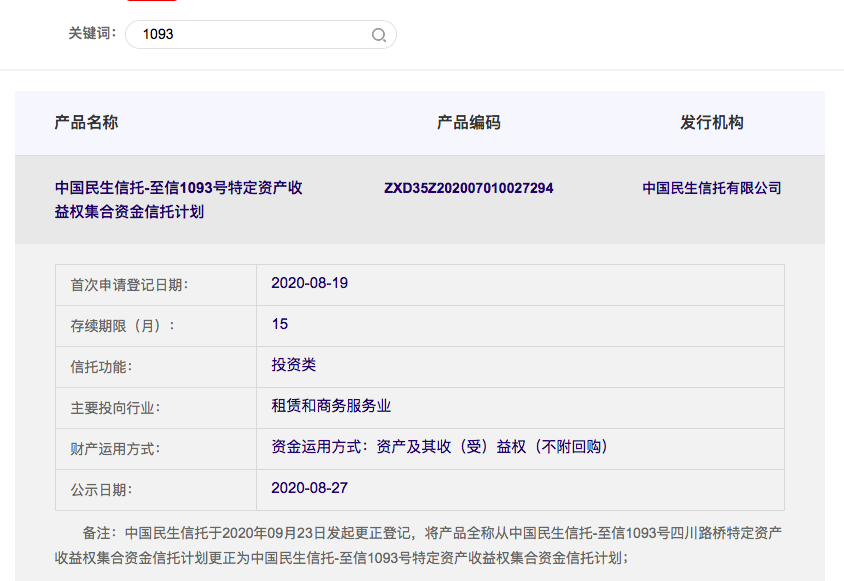Click the 产品编码 column header
This screenshot has height=581, width=844.
pos(468,122)
